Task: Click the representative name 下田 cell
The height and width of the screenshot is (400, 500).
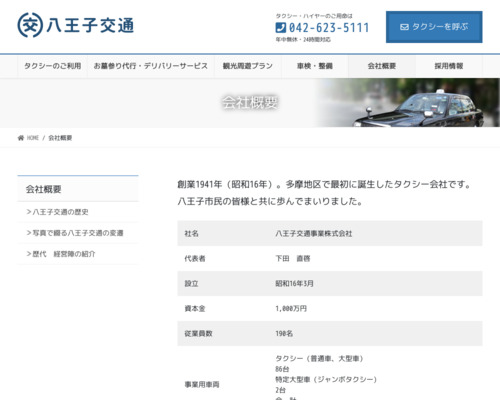Action: pos(293,259)
